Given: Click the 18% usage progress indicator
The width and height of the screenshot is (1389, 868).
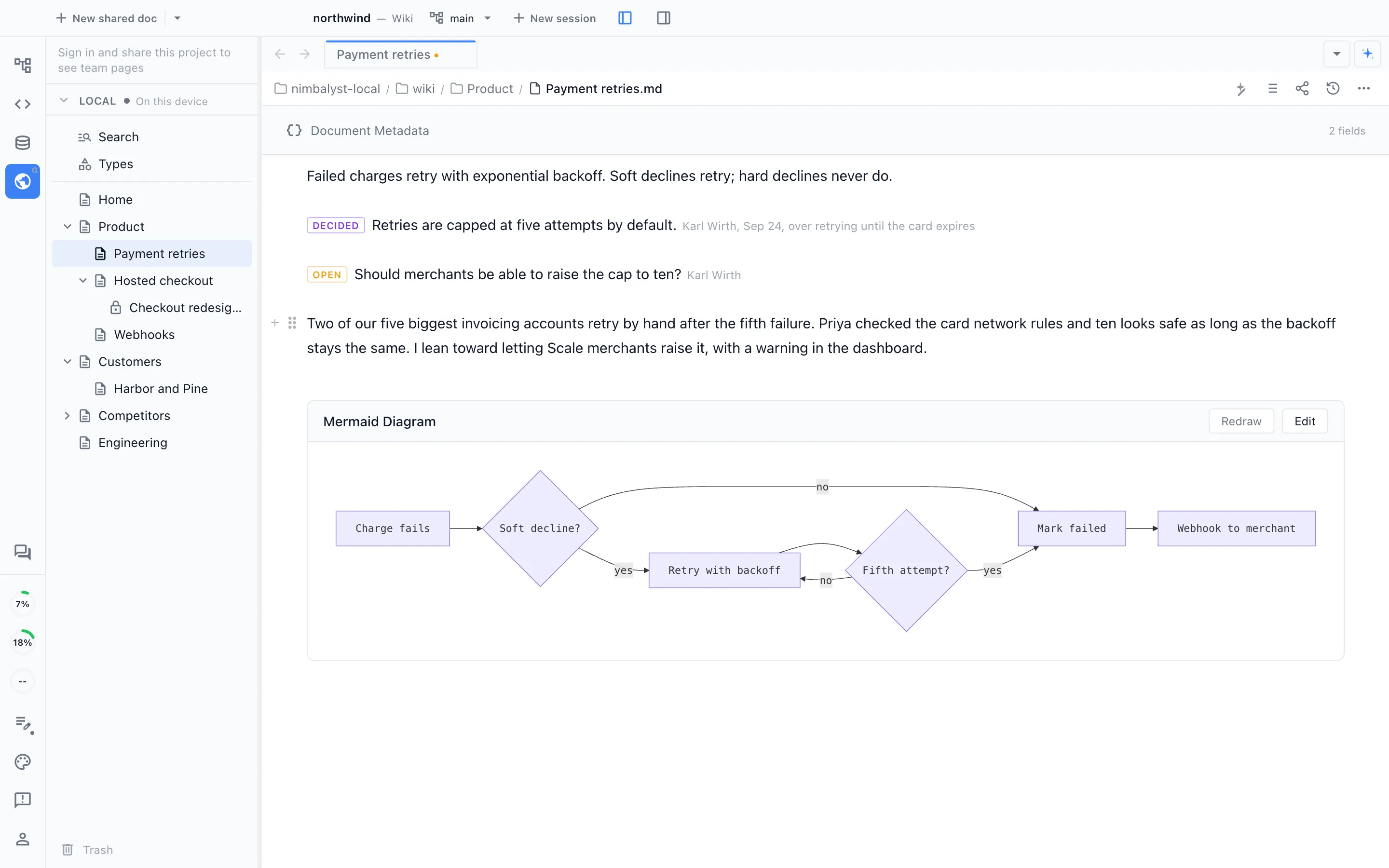Looking at the screenshot, I should coord(22,642).
